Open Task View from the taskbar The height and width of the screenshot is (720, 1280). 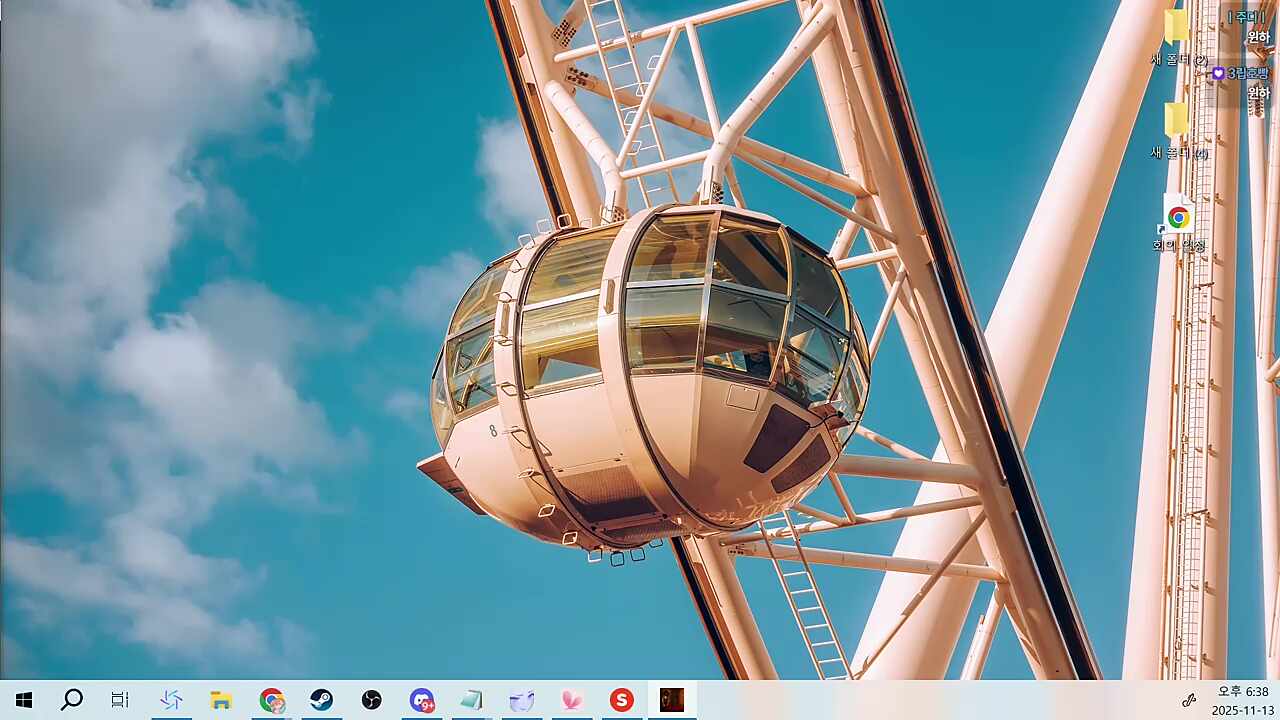tap(120, 700)
